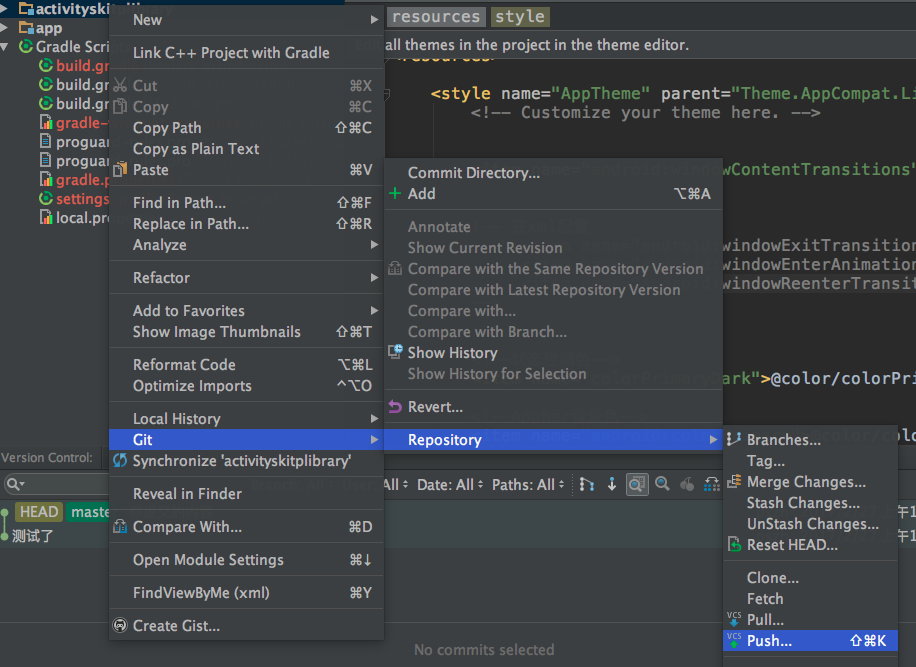Viewport: 916px width, 667px height.
Task: Toggle the highlighted show-details toolbar icon
Action: point(637,484)
